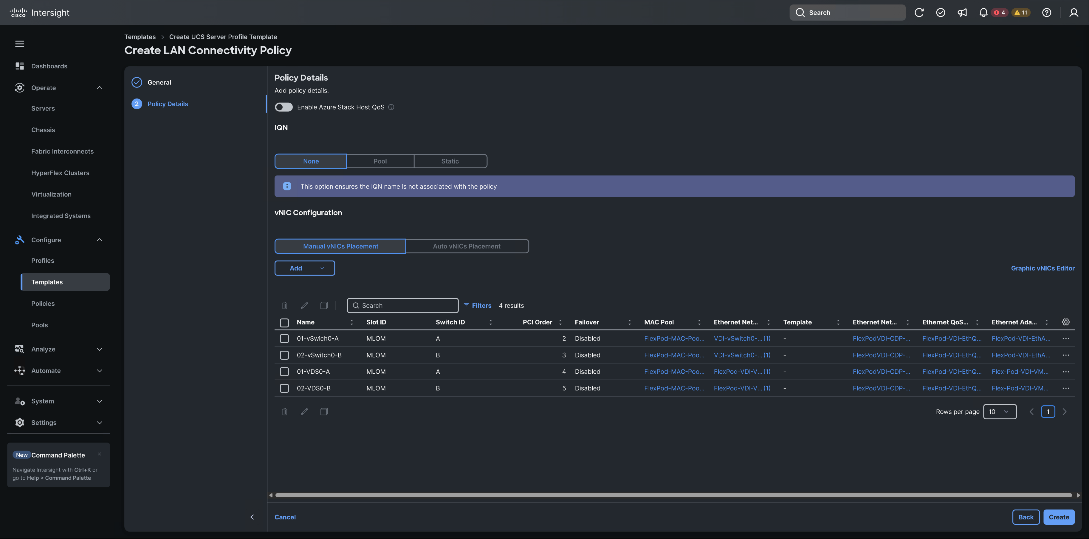Open the Filters dropdown above table
1089x539 pixels.
tap(478, 306)
